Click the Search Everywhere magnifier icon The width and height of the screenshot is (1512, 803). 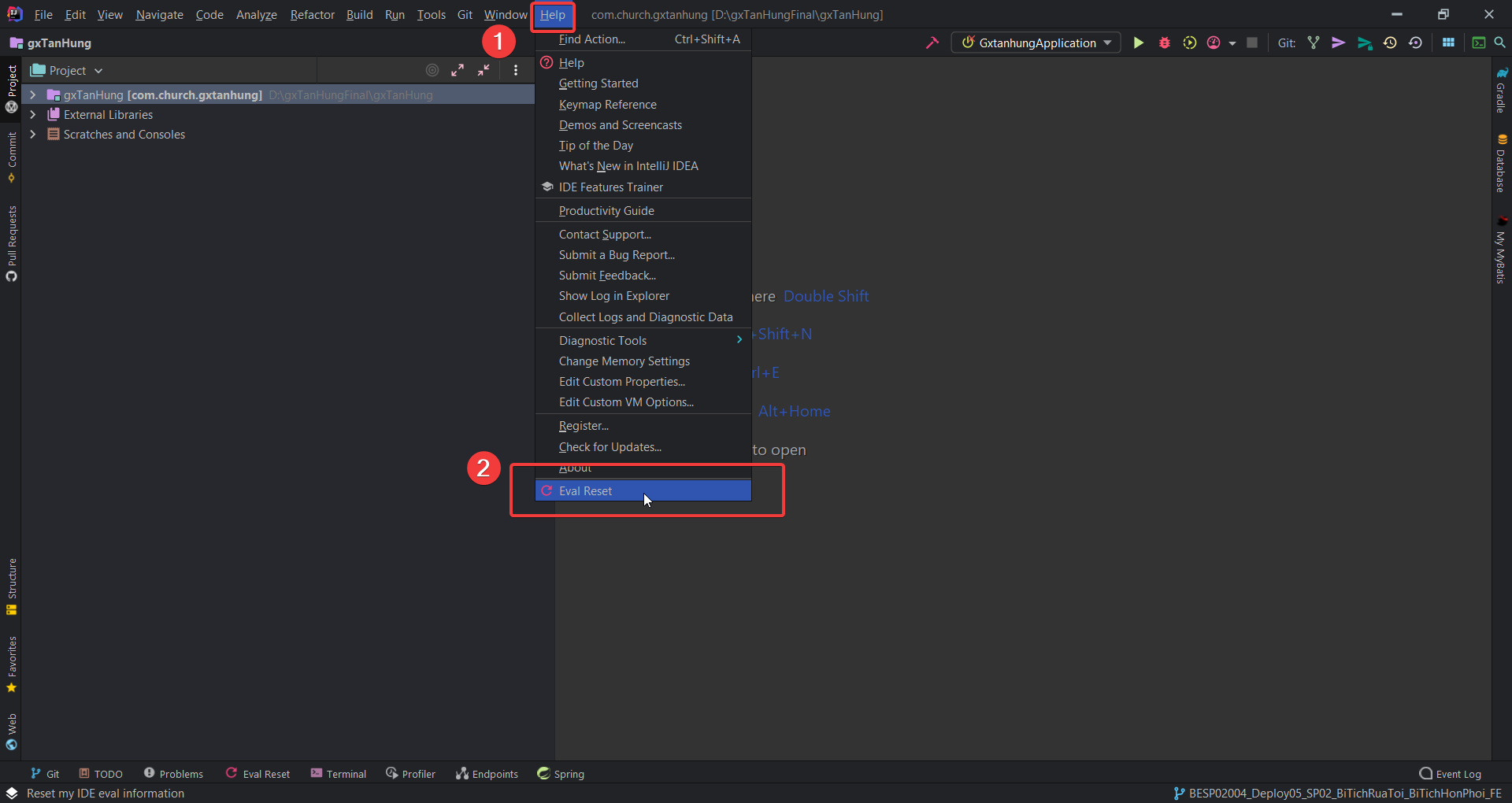tap(1499, 43)
